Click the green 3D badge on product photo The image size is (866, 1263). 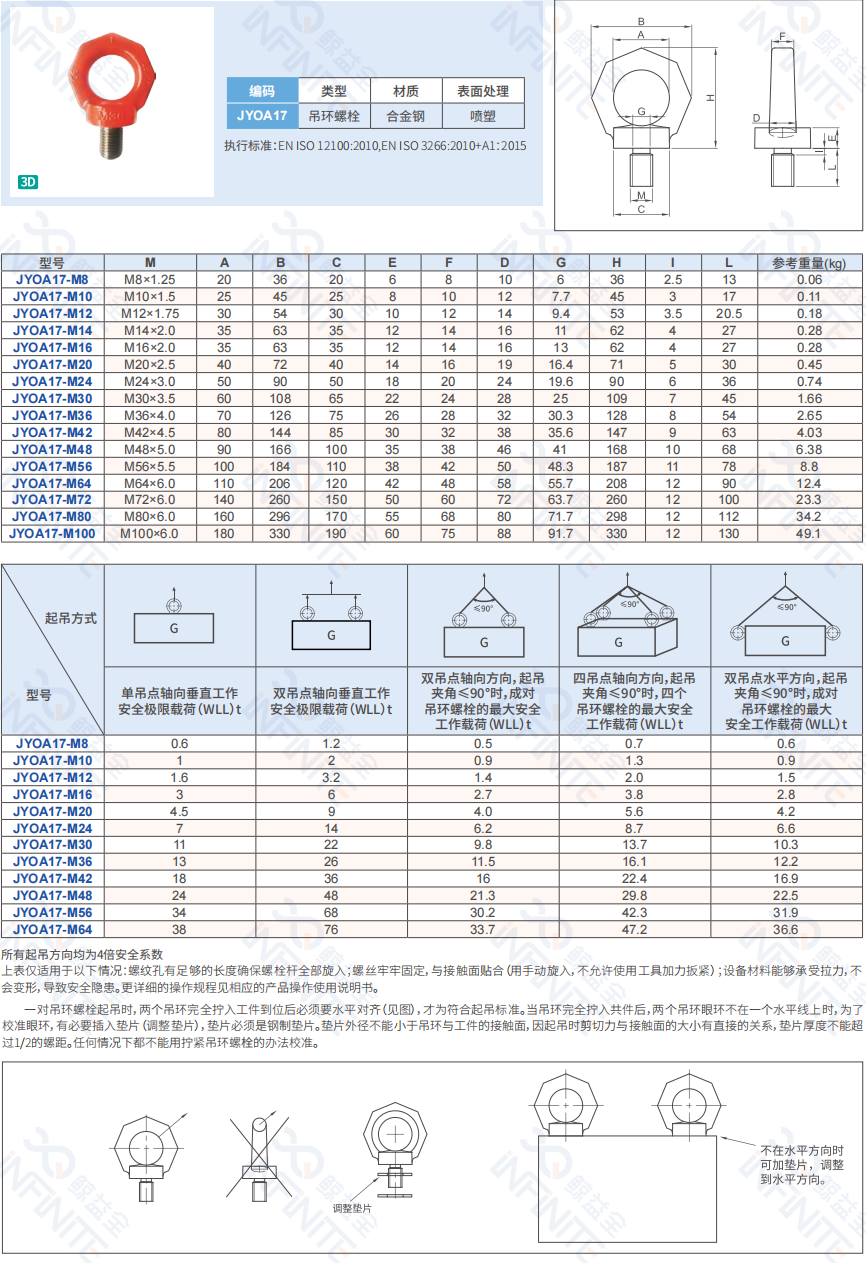28,182
